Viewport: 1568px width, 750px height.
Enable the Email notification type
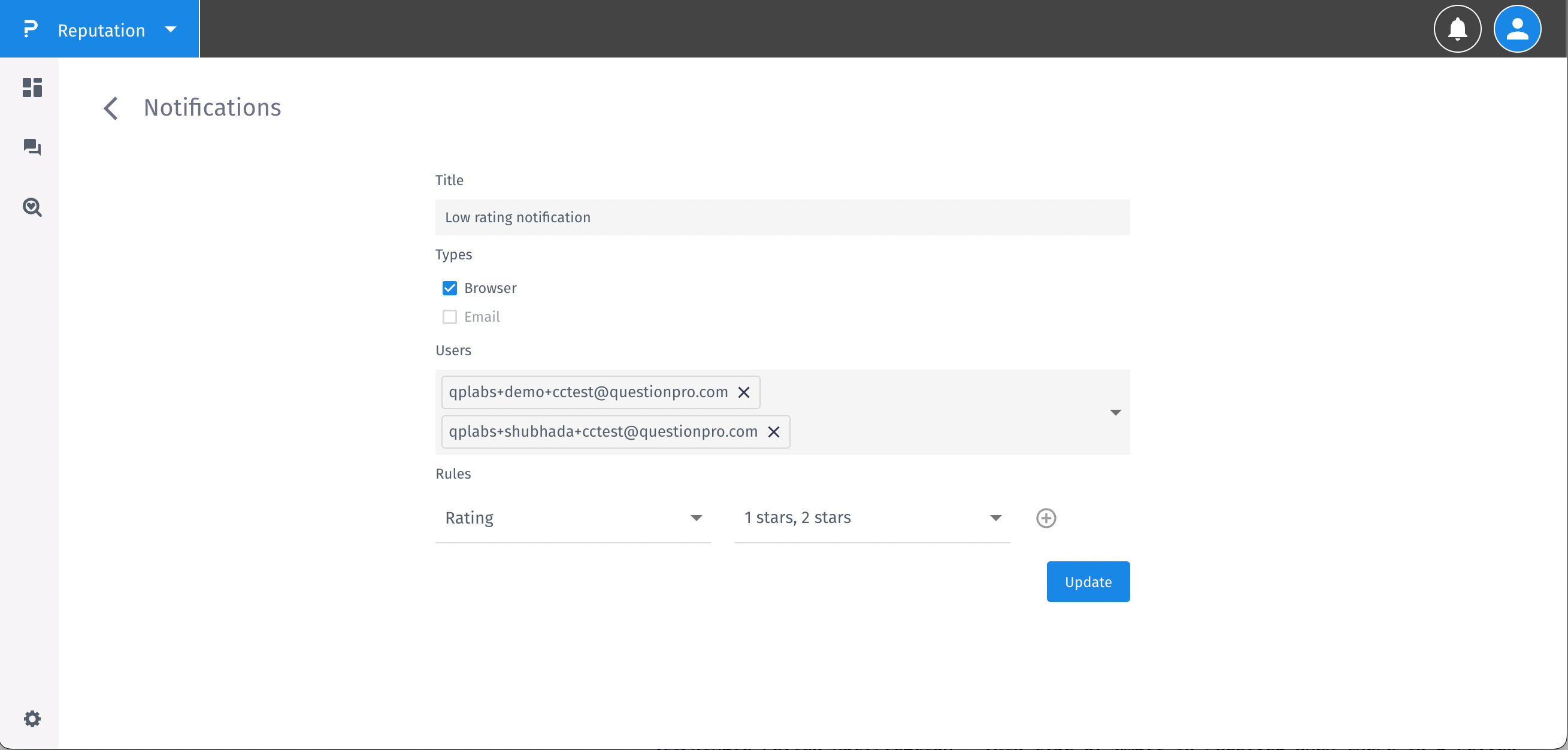(x=450, y=316)
